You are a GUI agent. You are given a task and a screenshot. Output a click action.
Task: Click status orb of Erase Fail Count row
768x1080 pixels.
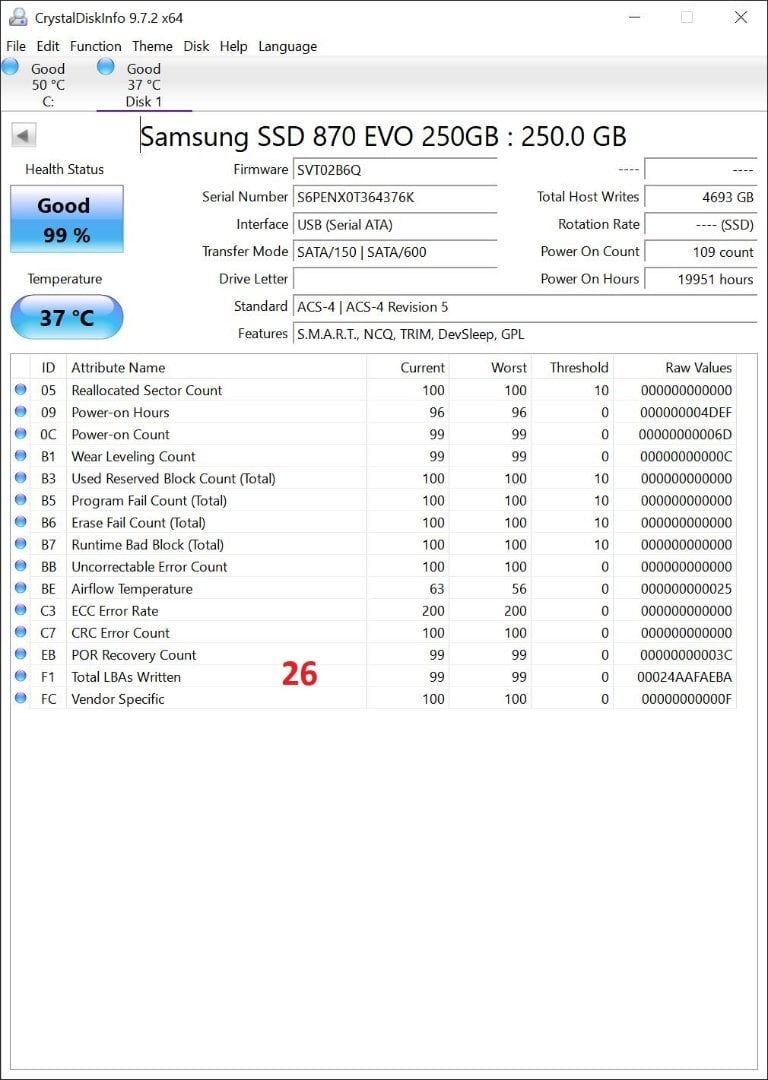[21, 521]
